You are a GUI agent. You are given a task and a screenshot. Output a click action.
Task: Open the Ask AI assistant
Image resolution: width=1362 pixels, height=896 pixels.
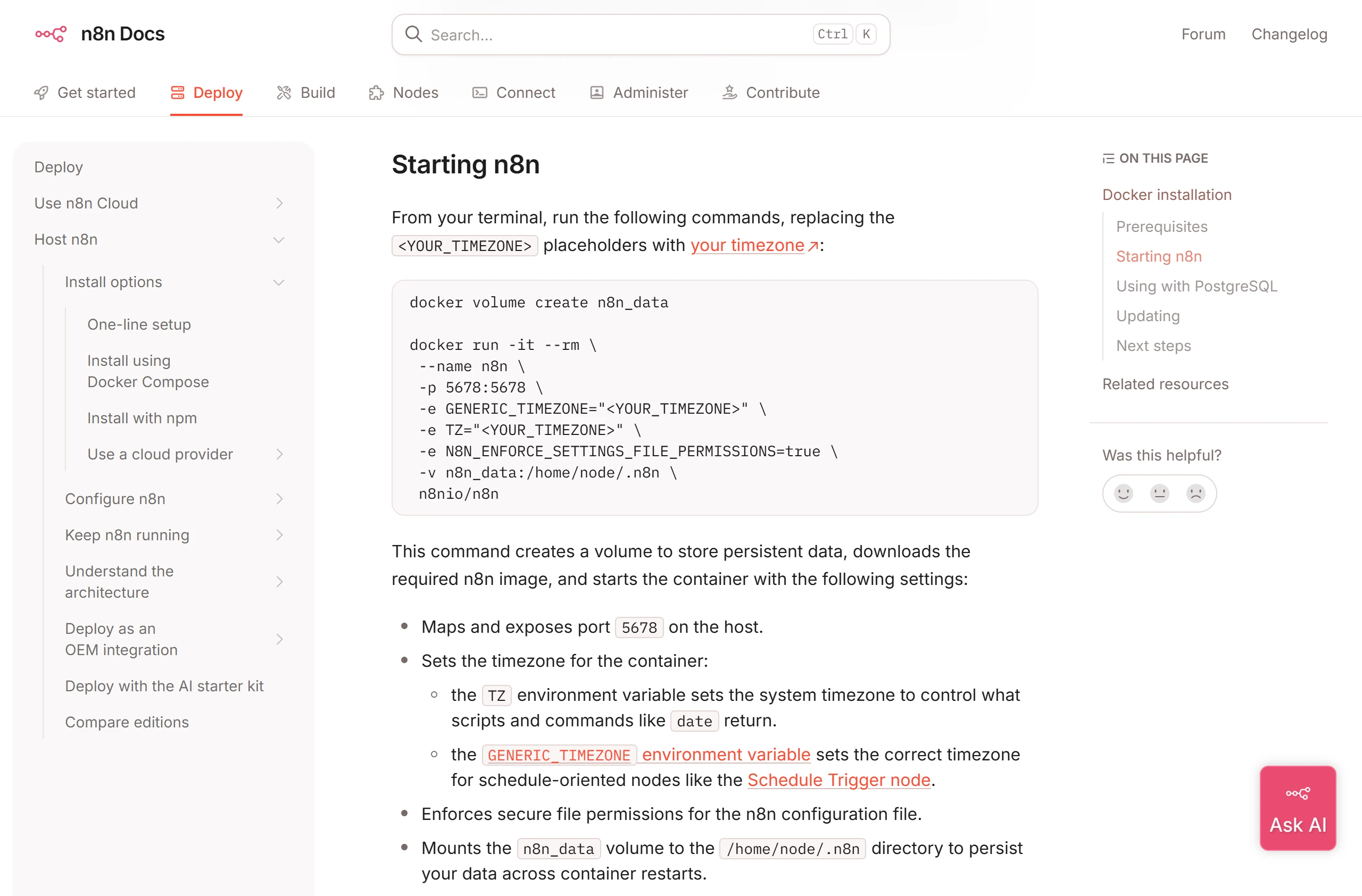(1297, 807)
